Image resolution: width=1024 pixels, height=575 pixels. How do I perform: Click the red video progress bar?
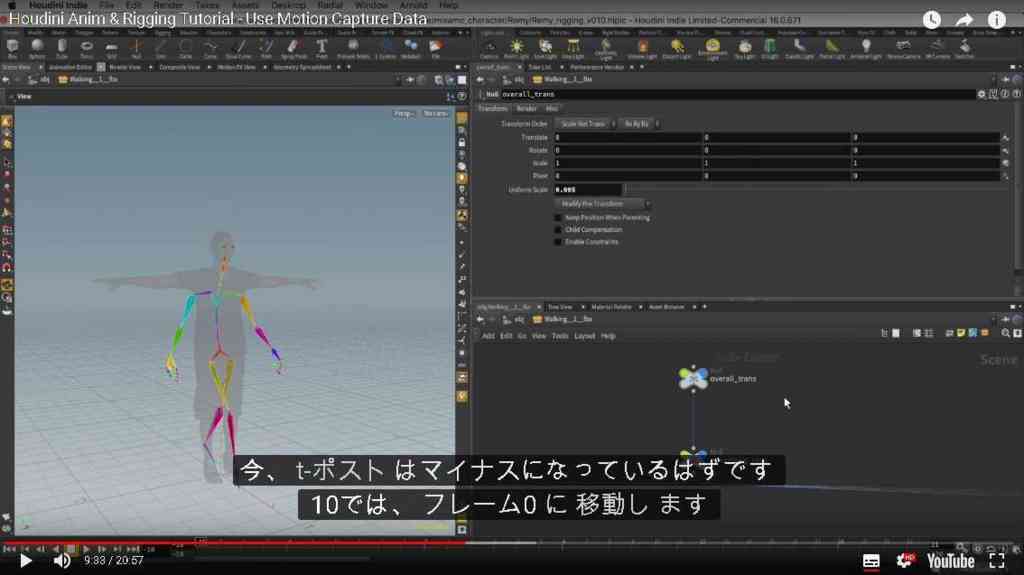pos(235,542)
